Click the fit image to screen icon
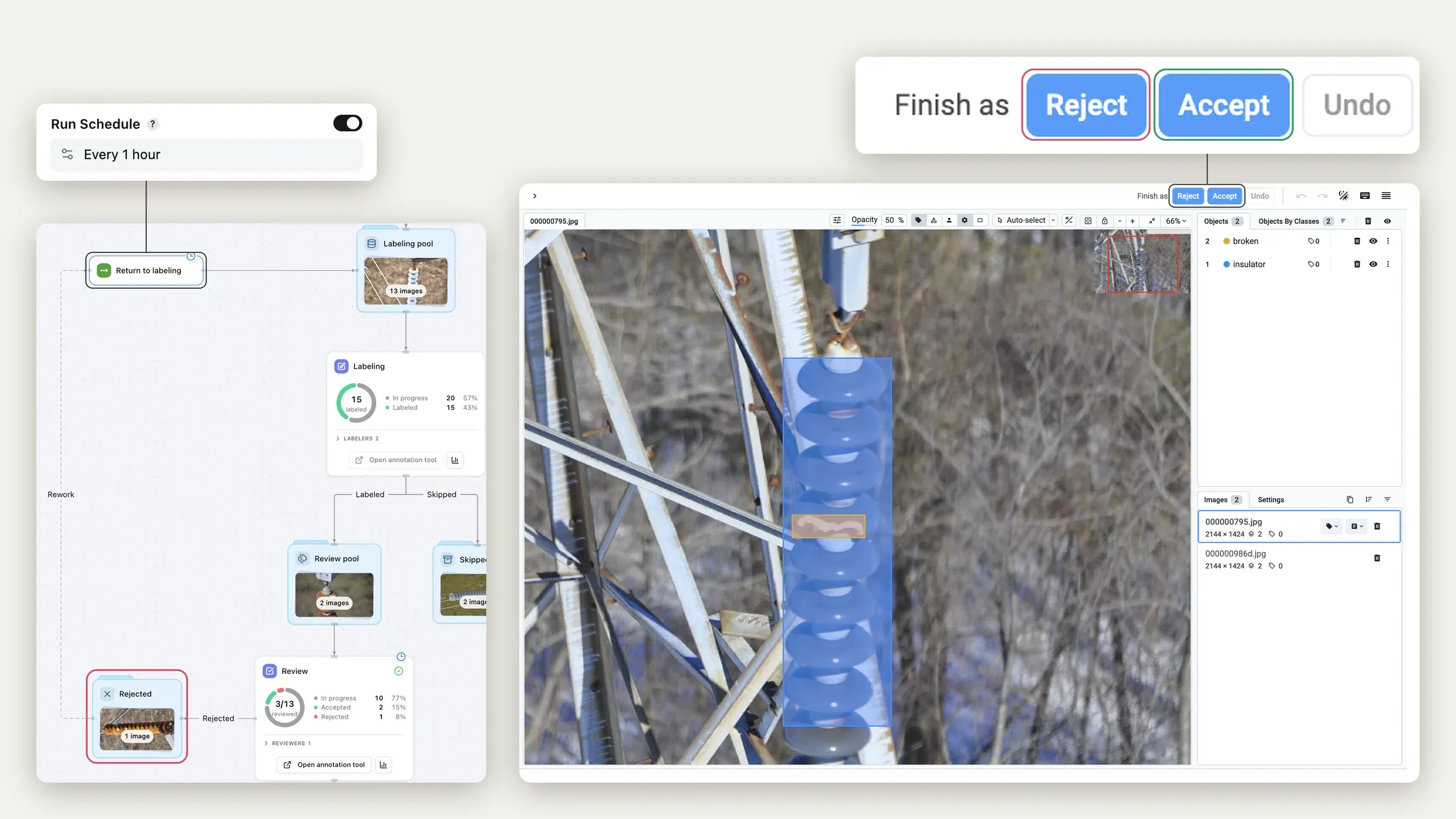 coord(1088,221)
